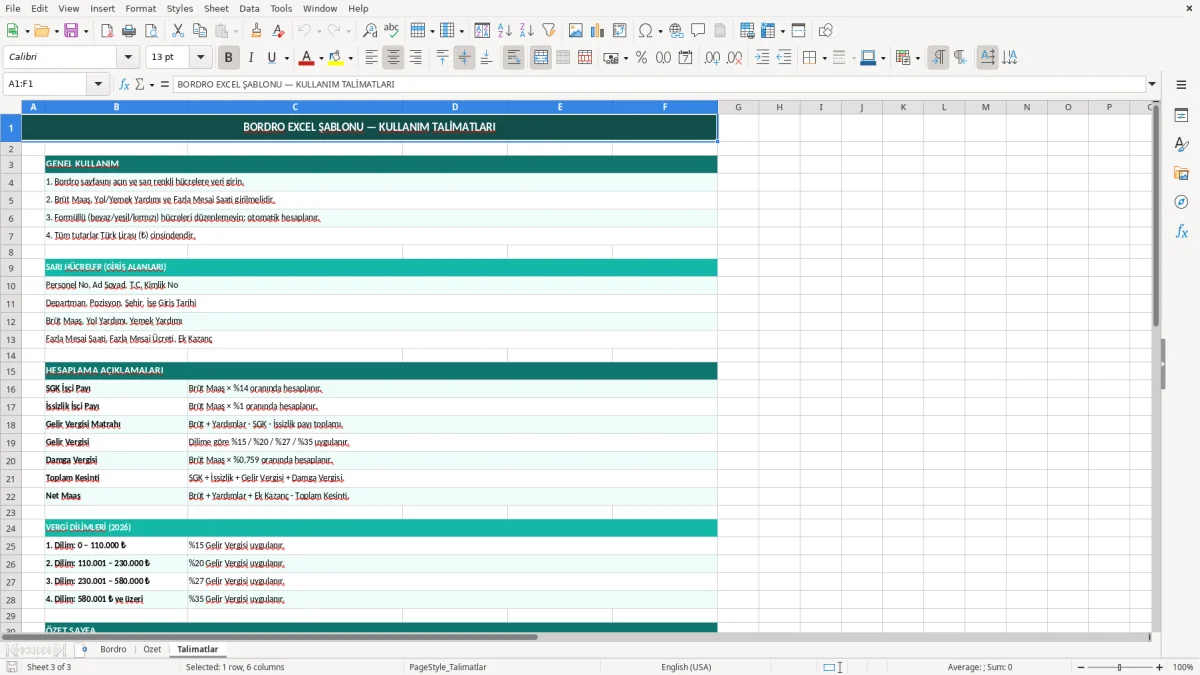
Task: Apply the red font color
Action: tap(307, 58)
